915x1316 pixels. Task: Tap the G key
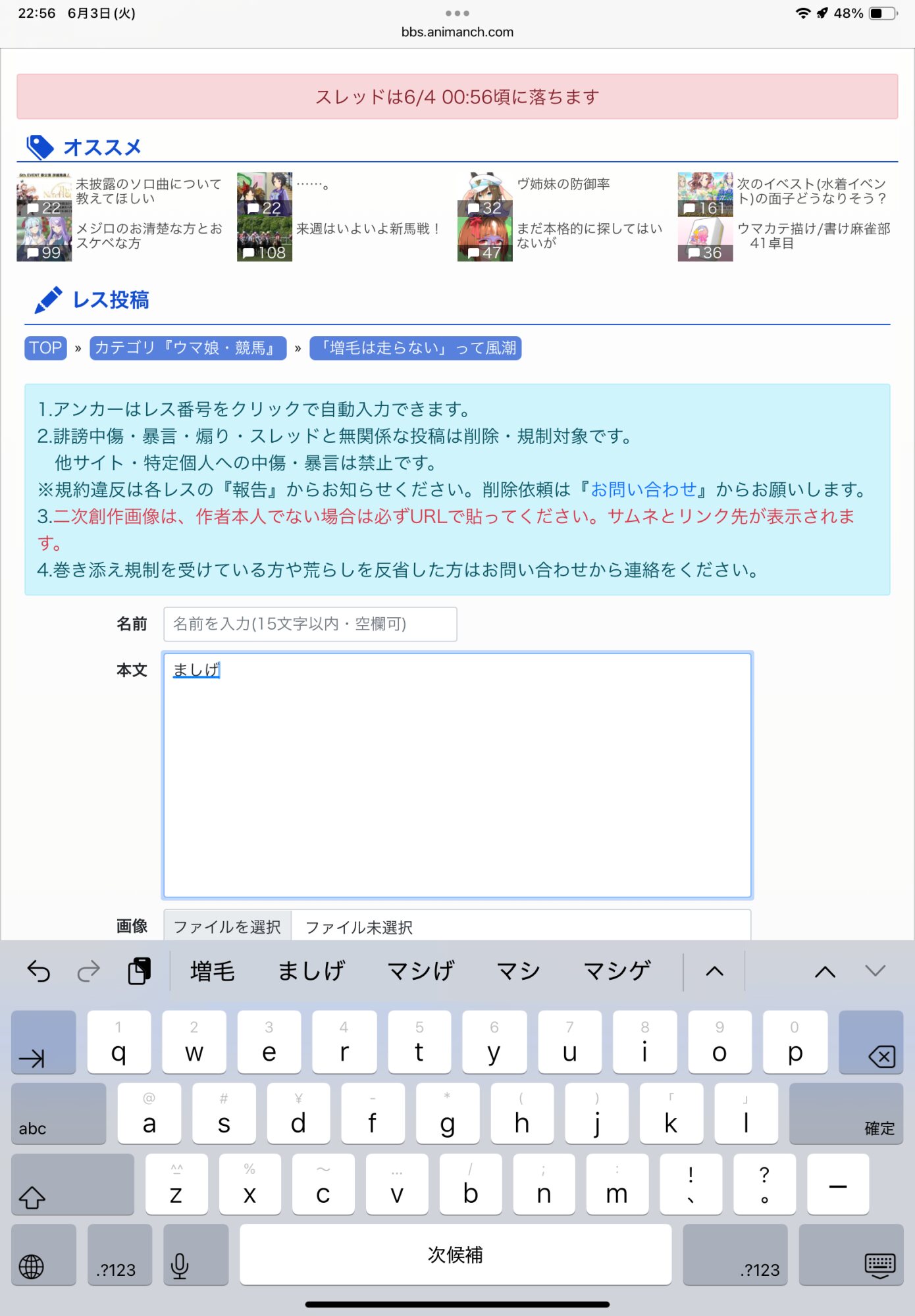click(448, 1113)
